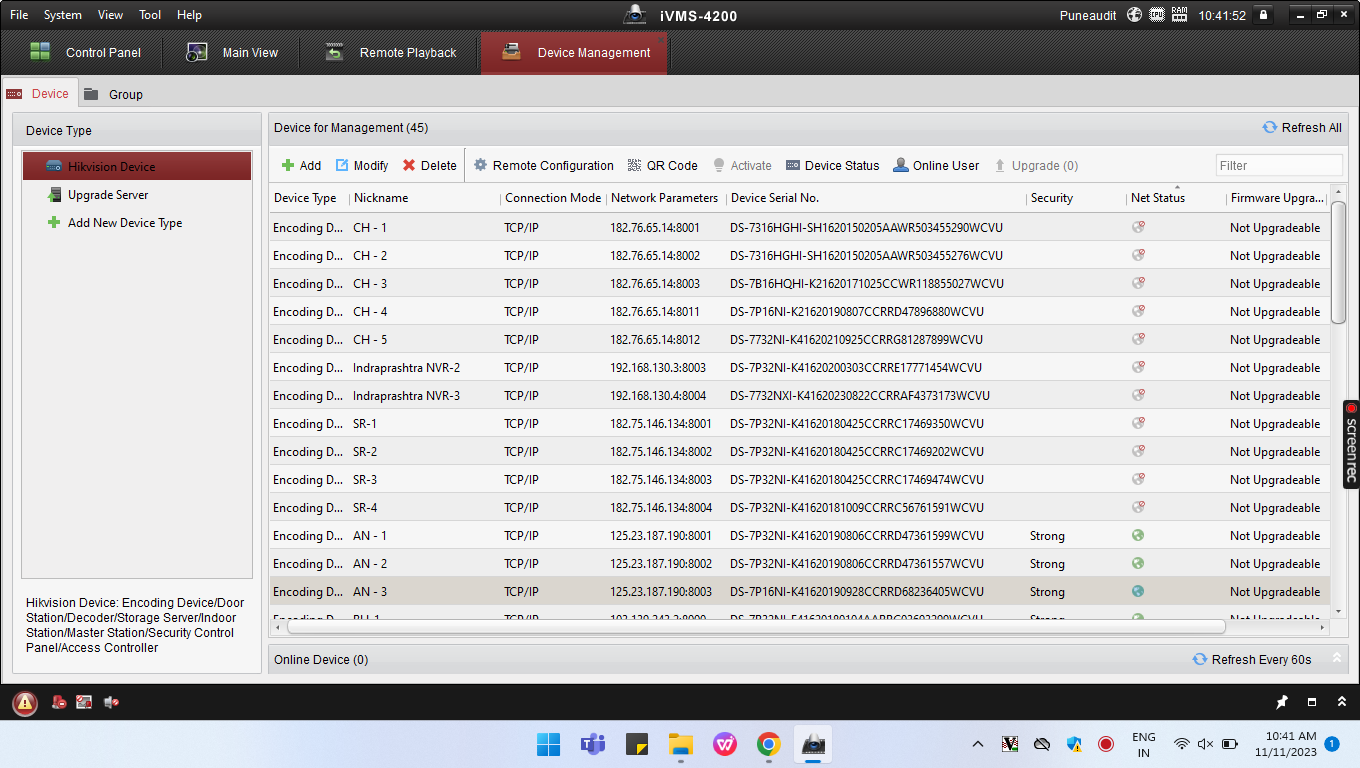This screenshot has height=768, width=1360.
Task: Add a new device
Action: (x=301, y=166)
